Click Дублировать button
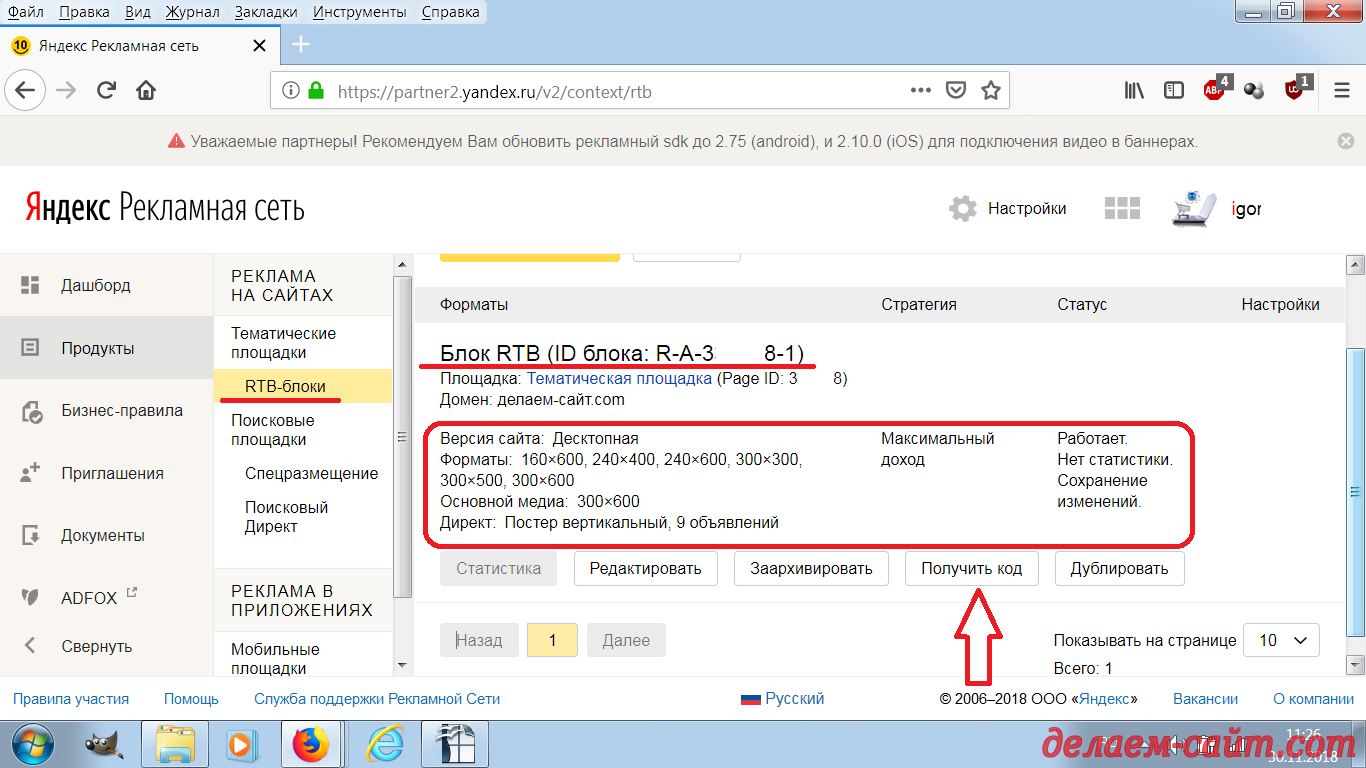 (1120, 568)
